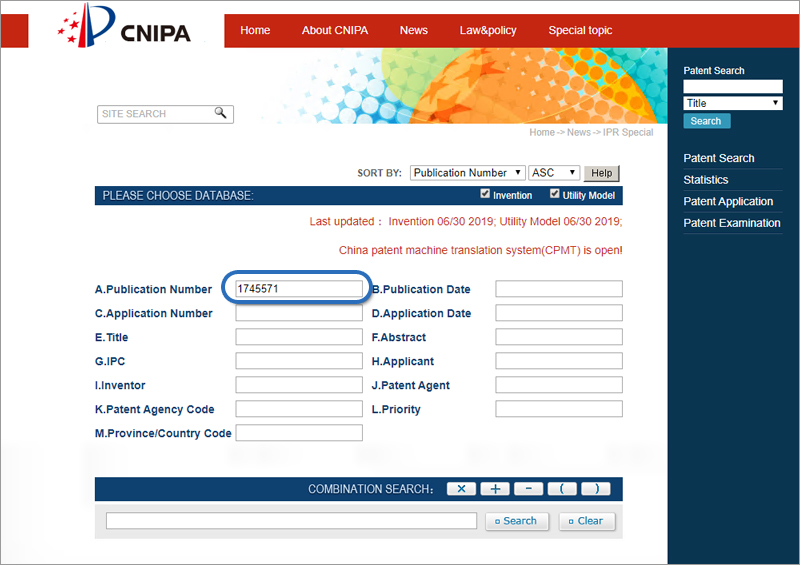800x565 pixels.
Task: Click the combination Search button
Action: (516, 521)
